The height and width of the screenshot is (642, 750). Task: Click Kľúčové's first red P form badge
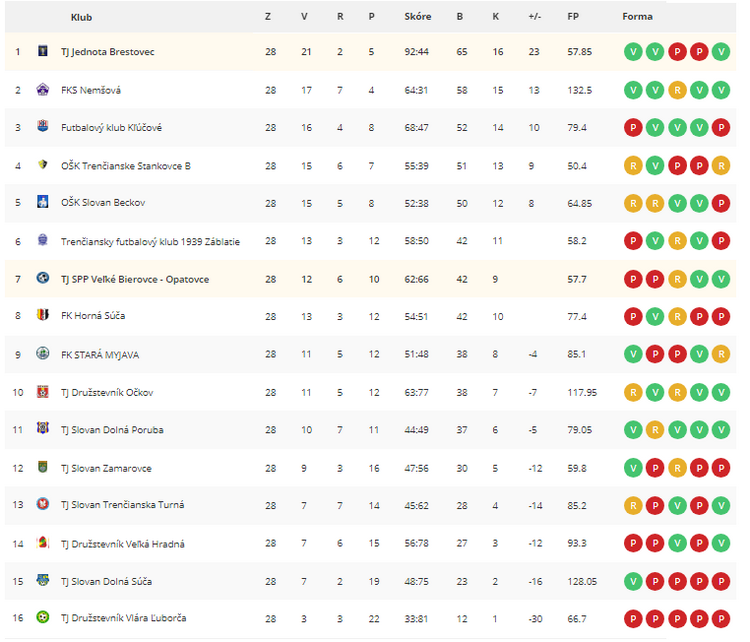tap(633, 128)
